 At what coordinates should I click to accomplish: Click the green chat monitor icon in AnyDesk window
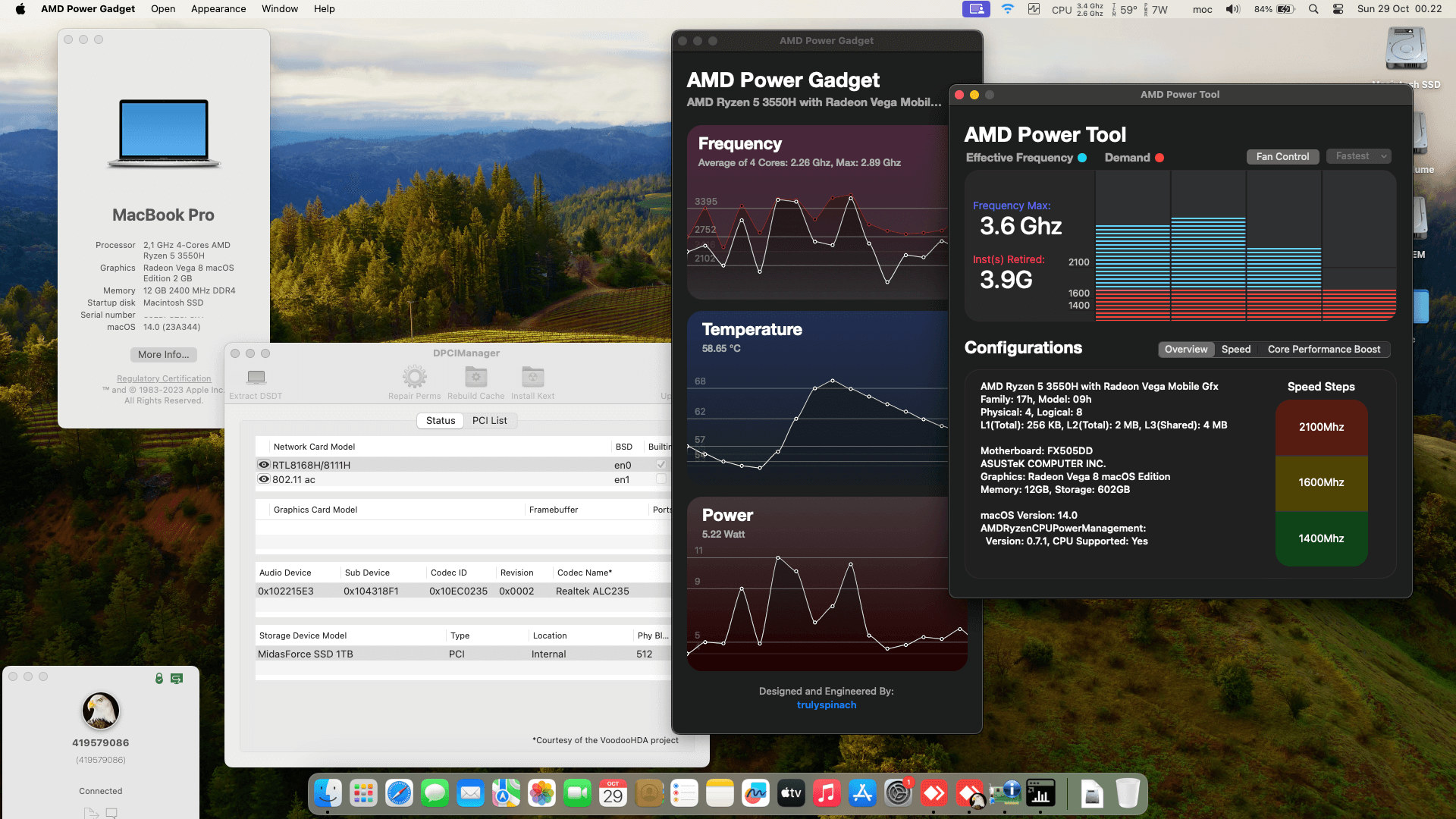pos(177,679)
